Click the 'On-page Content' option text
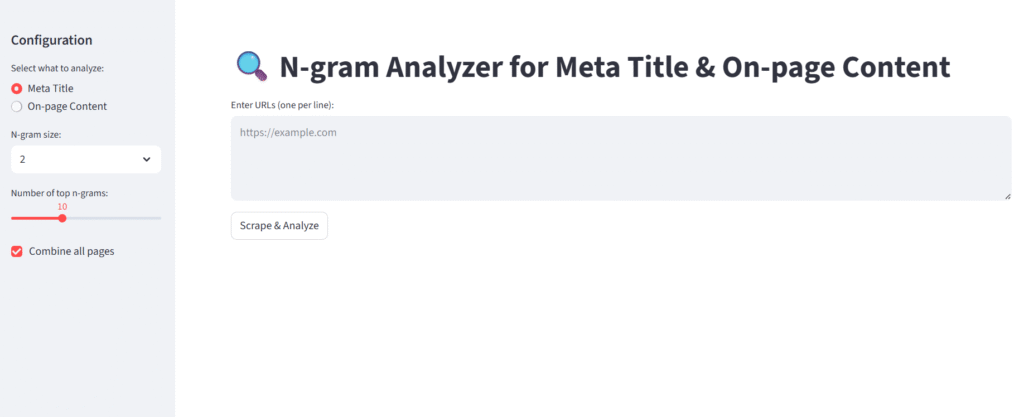 pos(67,106)
